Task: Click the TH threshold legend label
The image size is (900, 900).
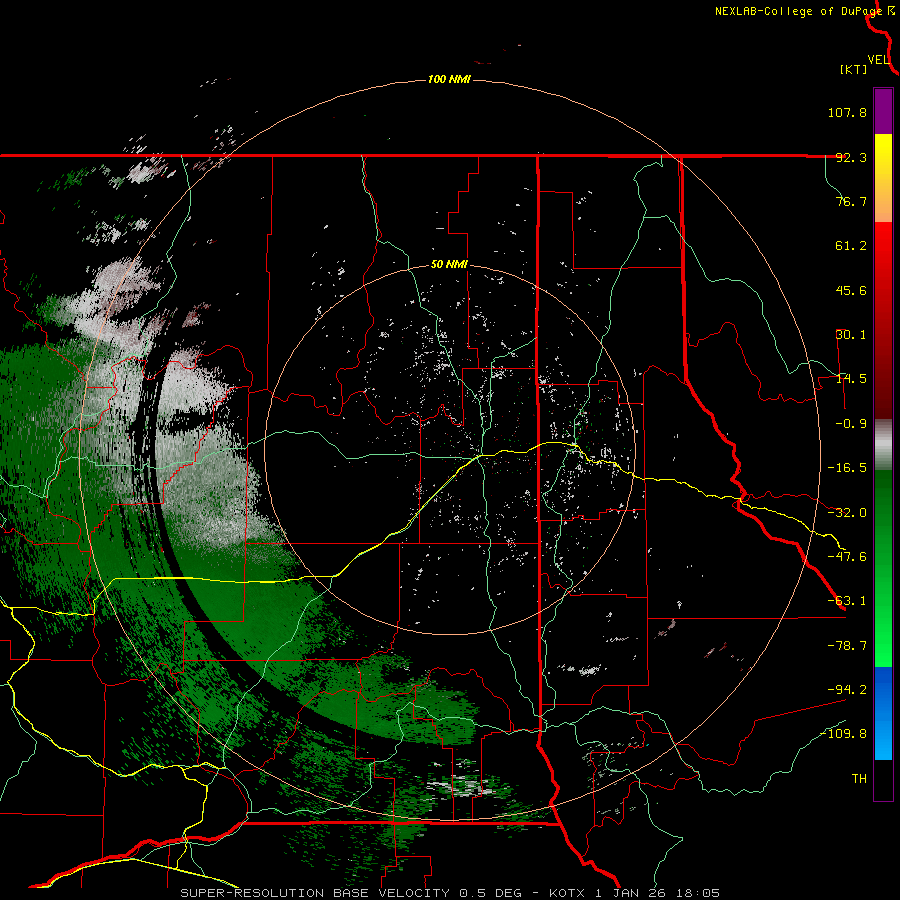Action: (x=859, y=779)
